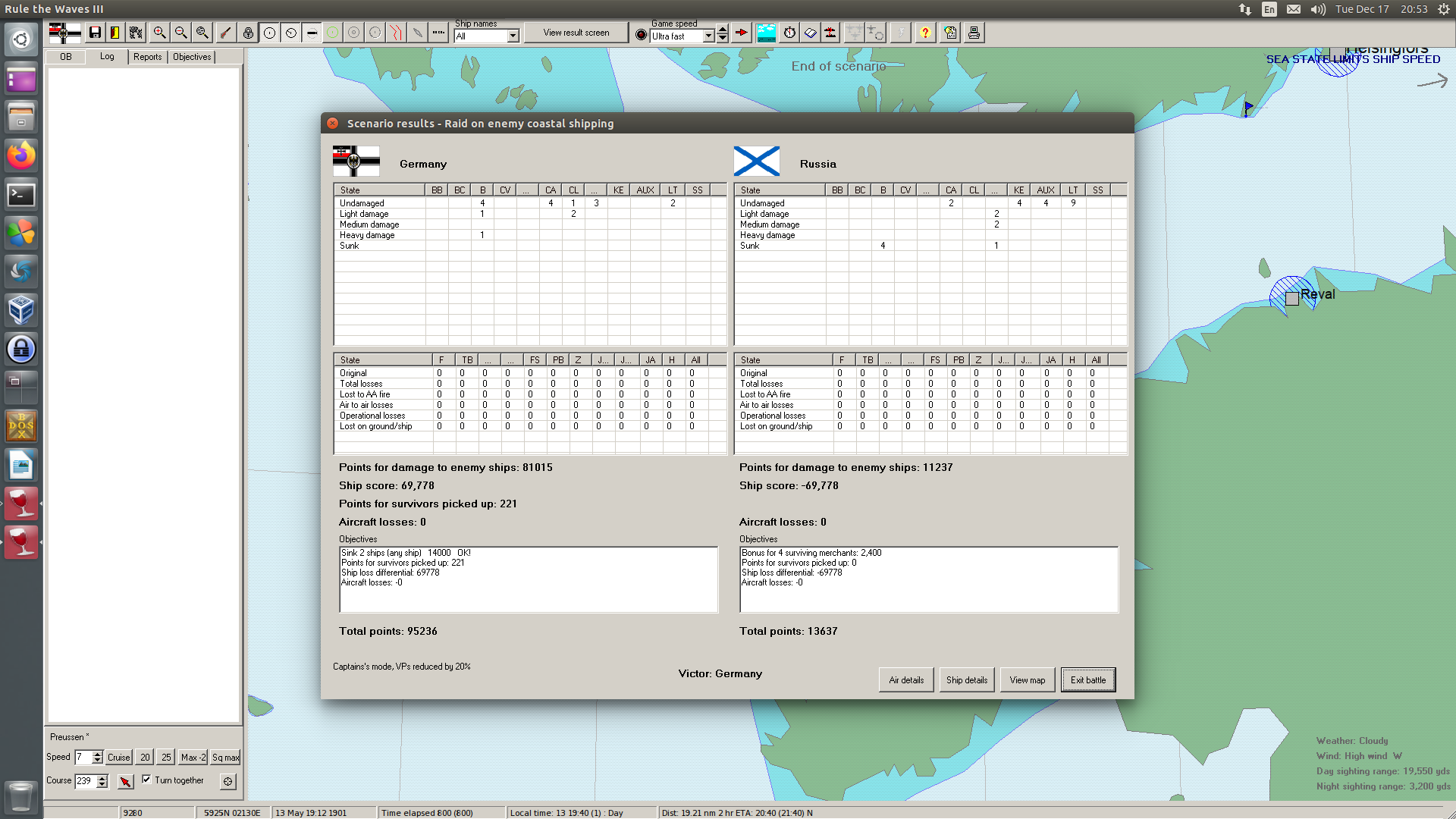The height and width of the screenshot is (819, 1456).
Task: Click the Course input field
Action: [85, 780]
